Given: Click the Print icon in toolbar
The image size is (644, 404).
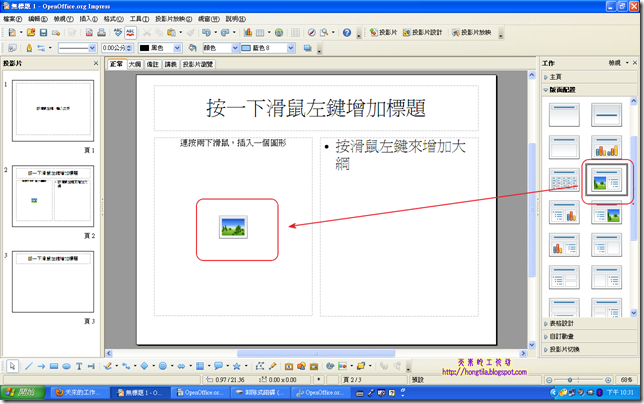Looking at the screenshot, I should pyautogui.click(x=101, y=32).
